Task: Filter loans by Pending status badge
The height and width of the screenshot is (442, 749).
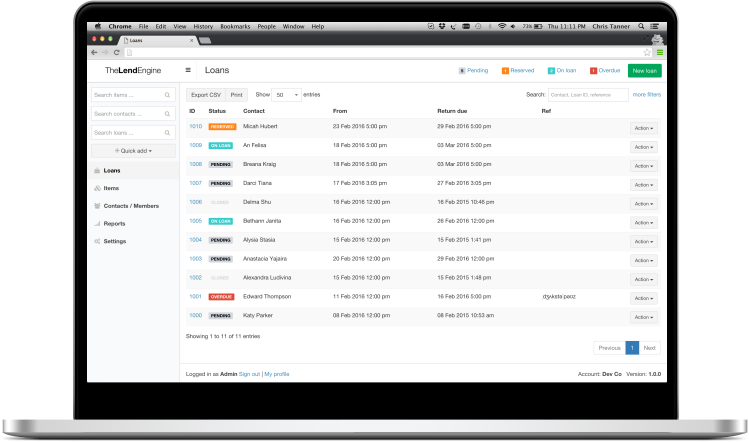Action: tap(474, 71)
